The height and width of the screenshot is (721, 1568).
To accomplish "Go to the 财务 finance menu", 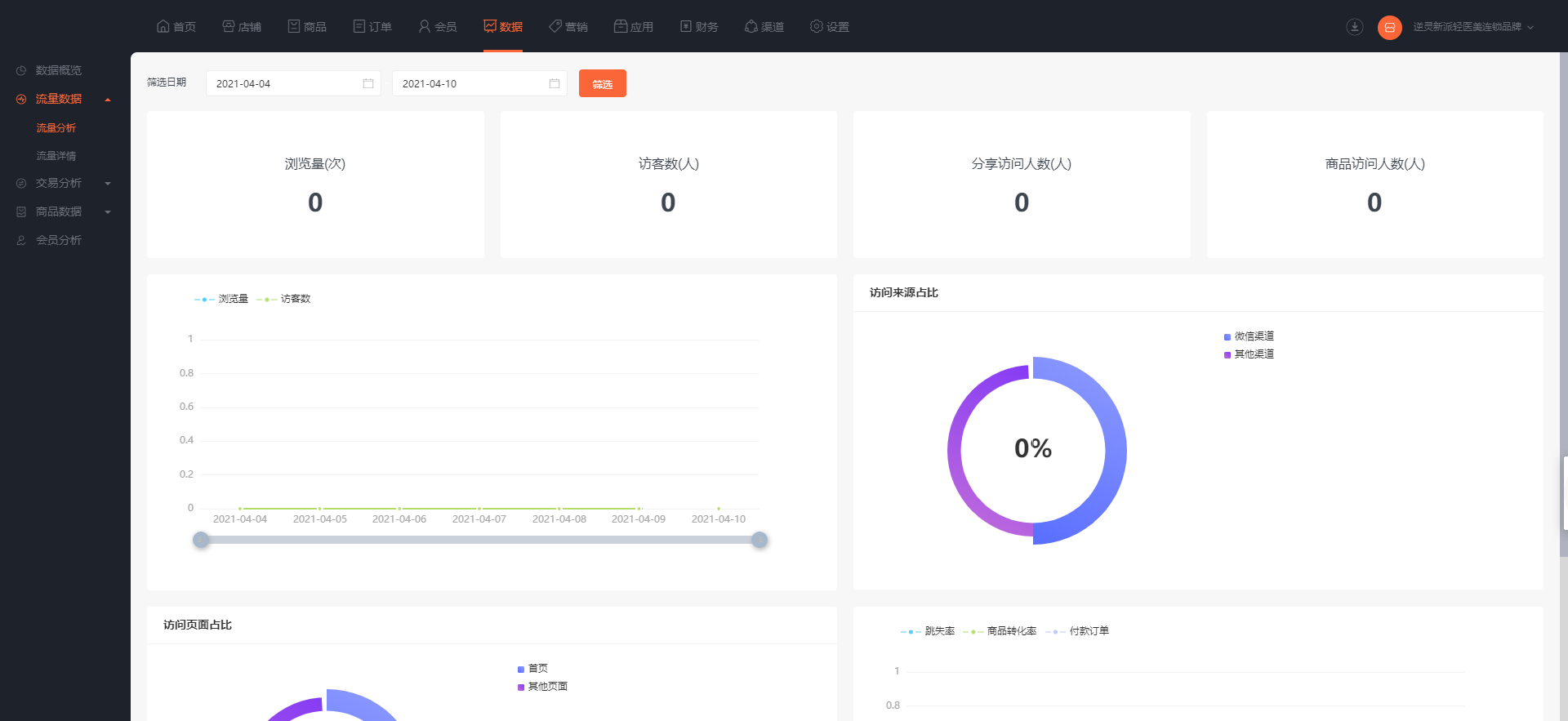I will (699, 27).
